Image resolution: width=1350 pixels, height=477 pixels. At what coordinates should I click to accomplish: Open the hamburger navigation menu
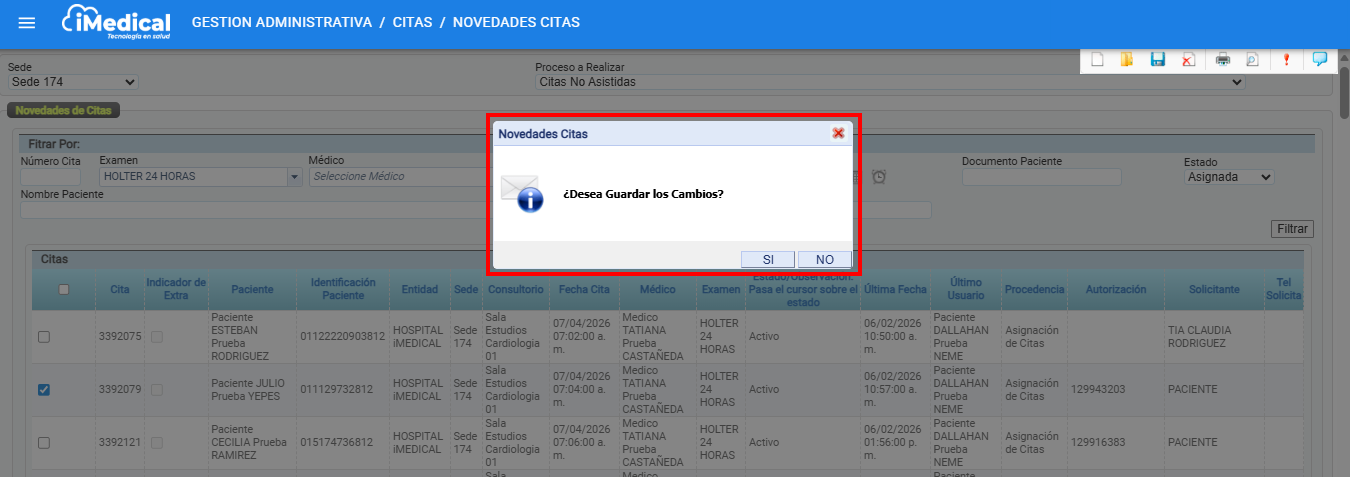point(27,23)
